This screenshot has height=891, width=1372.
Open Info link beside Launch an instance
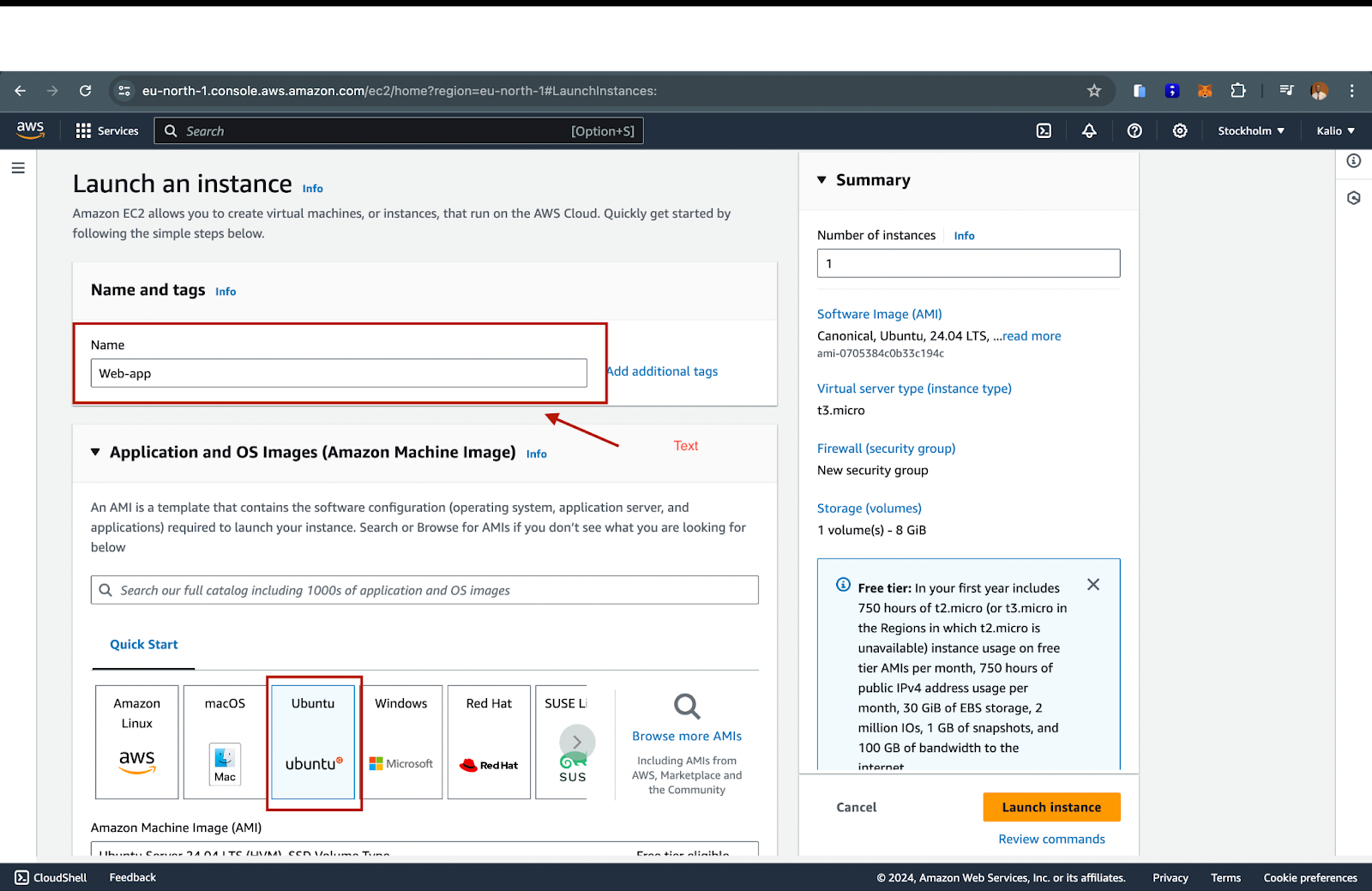(x=313, y=189)
